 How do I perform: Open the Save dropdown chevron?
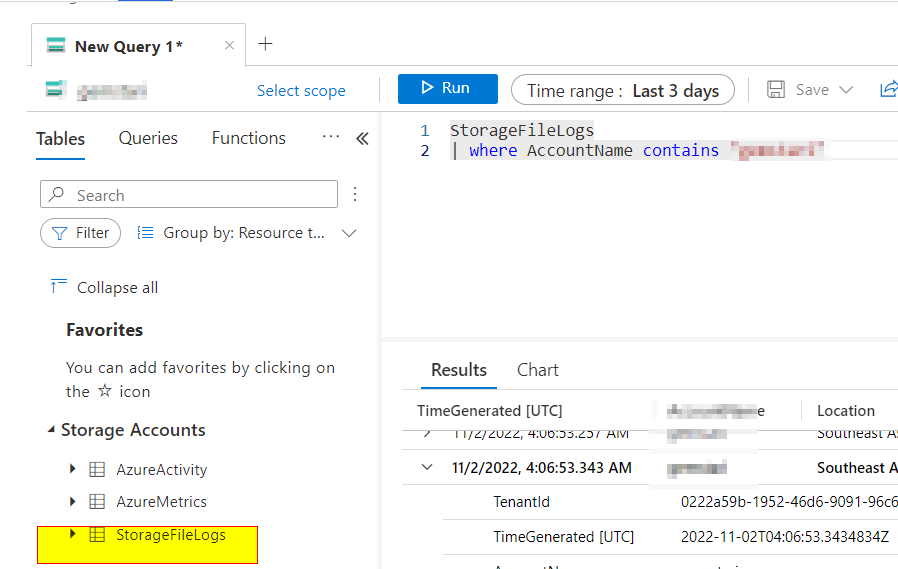tap(846, 90)
